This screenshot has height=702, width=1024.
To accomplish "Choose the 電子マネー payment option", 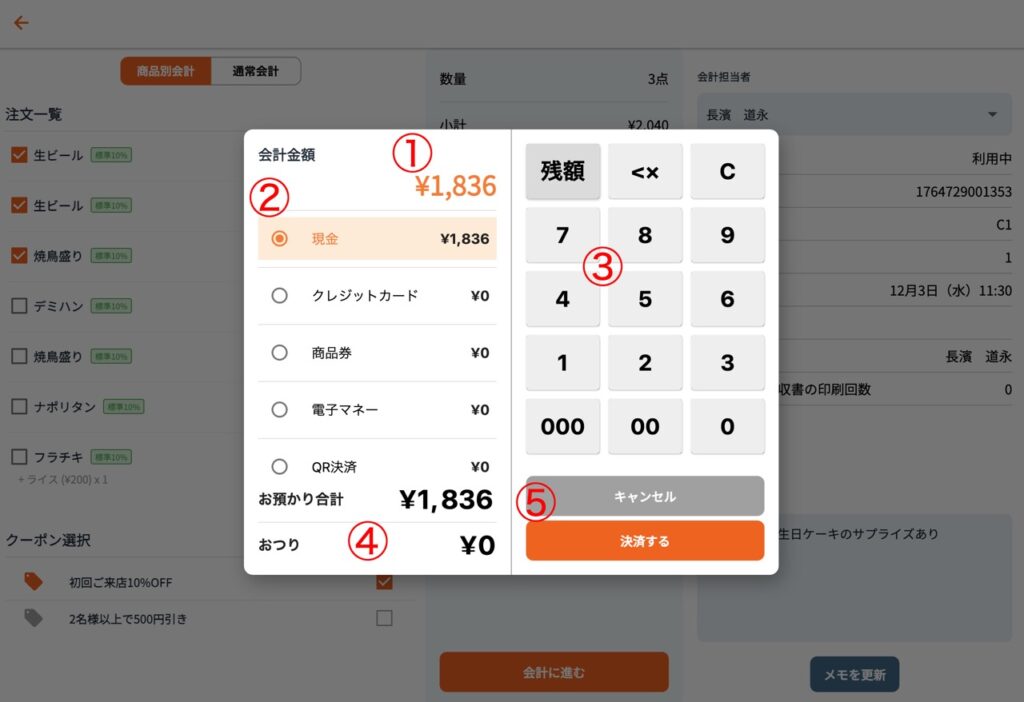I will pyautogui.click(x=280, y=410).
